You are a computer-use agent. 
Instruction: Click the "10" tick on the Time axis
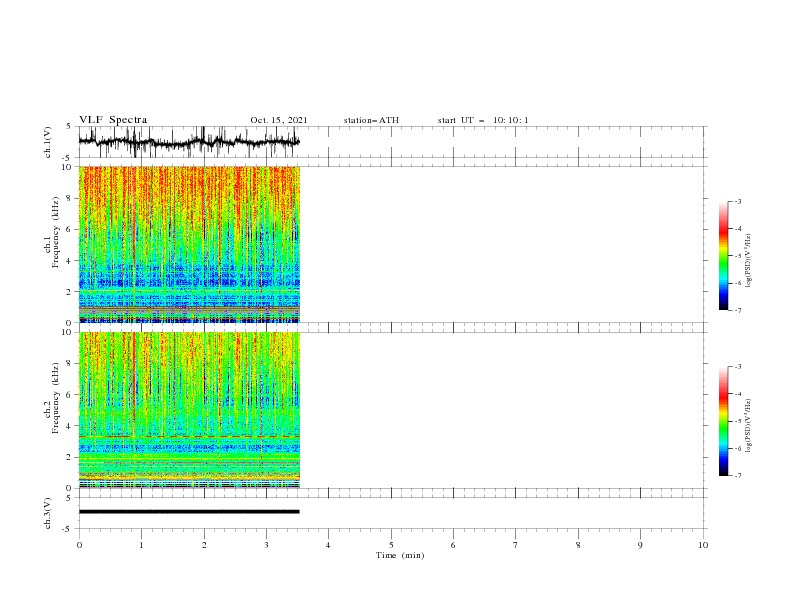(703, 545)
